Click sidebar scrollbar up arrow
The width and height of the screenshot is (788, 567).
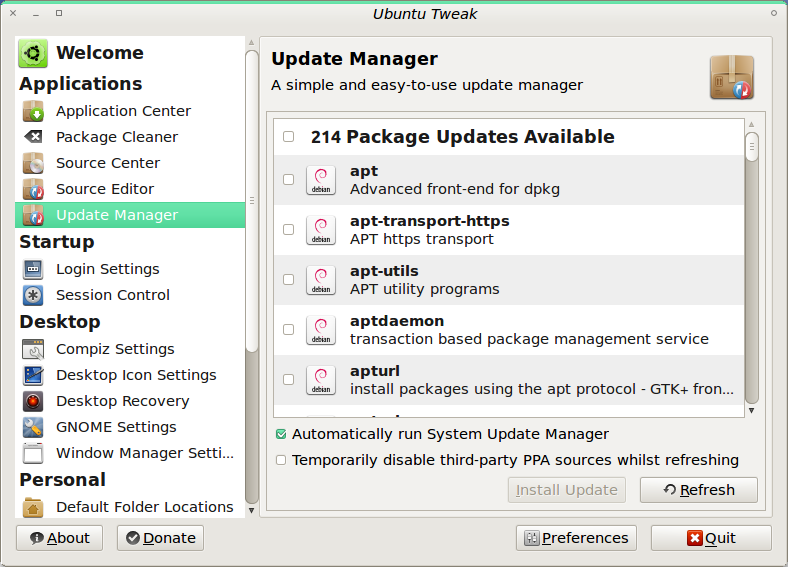(252, 43)
